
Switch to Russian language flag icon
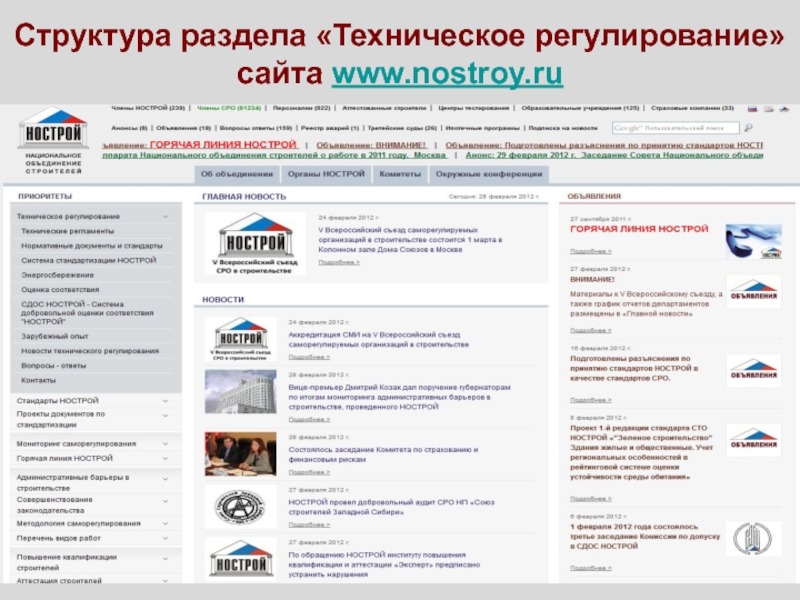(x=753, y=109)
